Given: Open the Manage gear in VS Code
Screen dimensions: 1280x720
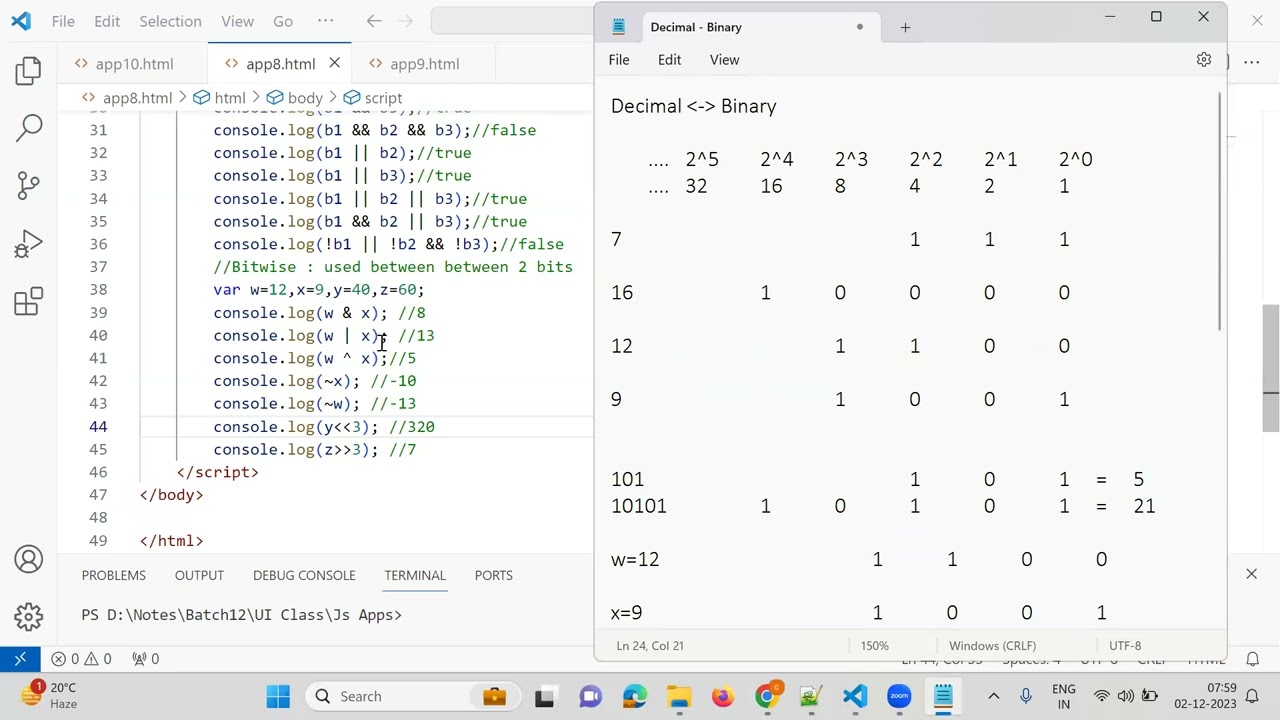Looking at the screenshot, I should tap(29, 616).
